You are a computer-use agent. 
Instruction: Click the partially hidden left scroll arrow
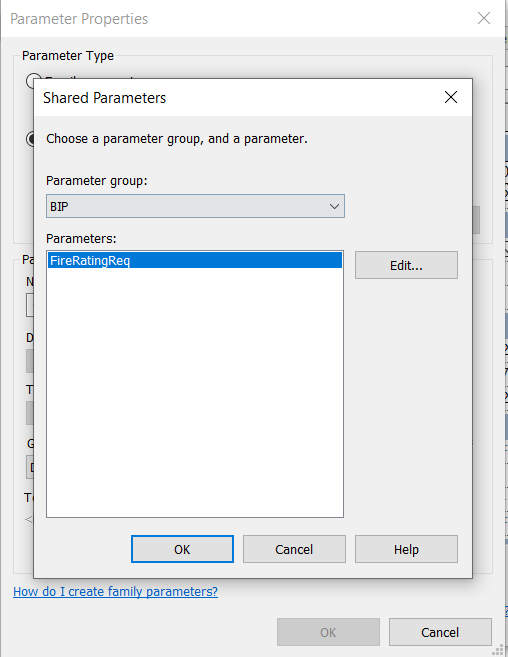[x=29, y=520]
